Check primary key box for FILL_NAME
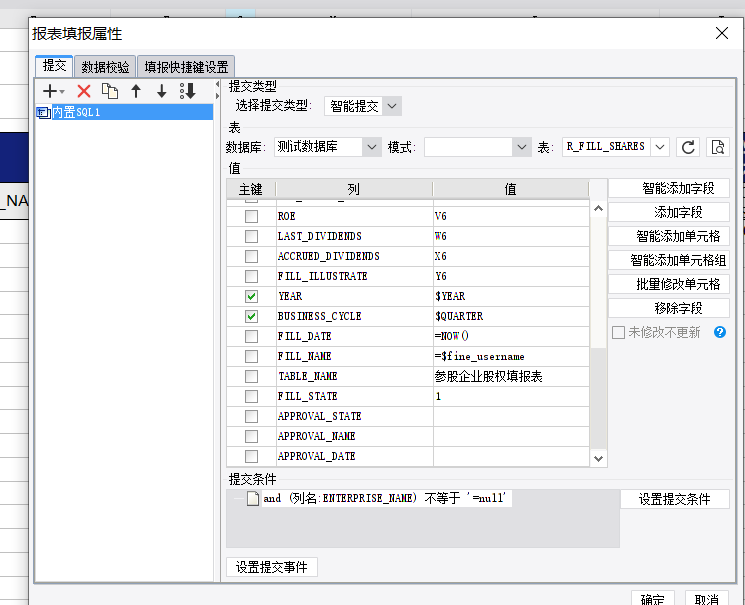The image size is (745, 605). click(251, 356)
